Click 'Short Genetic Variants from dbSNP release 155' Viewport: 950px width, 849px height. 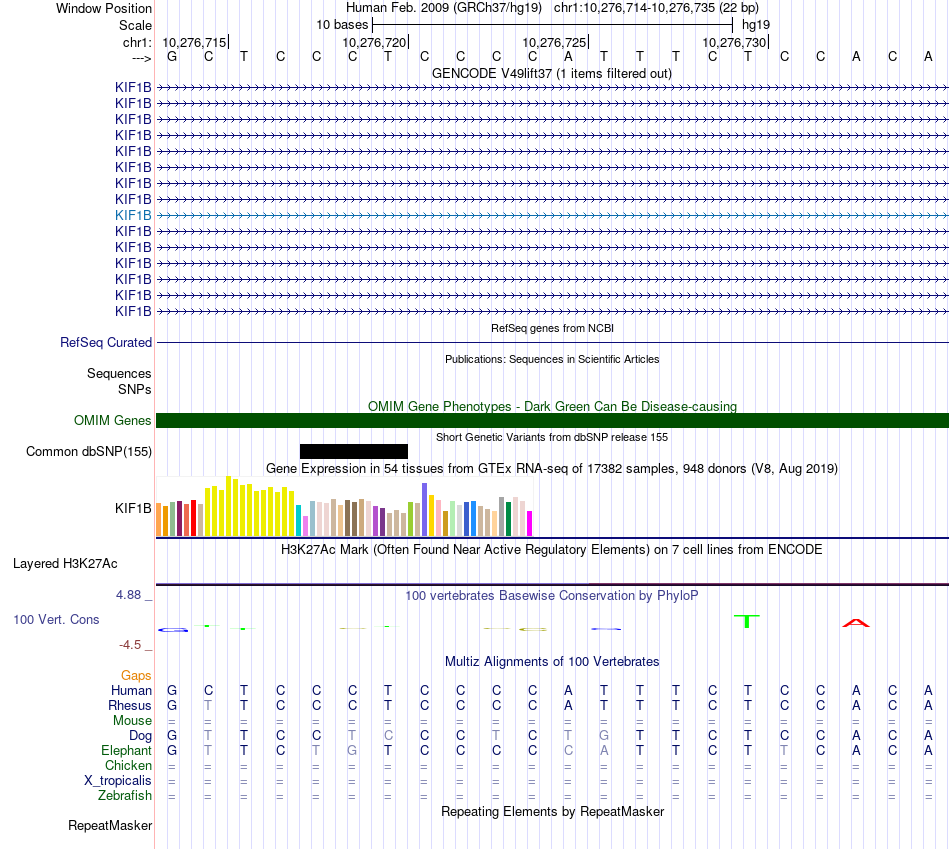click(x=552, y=437)
